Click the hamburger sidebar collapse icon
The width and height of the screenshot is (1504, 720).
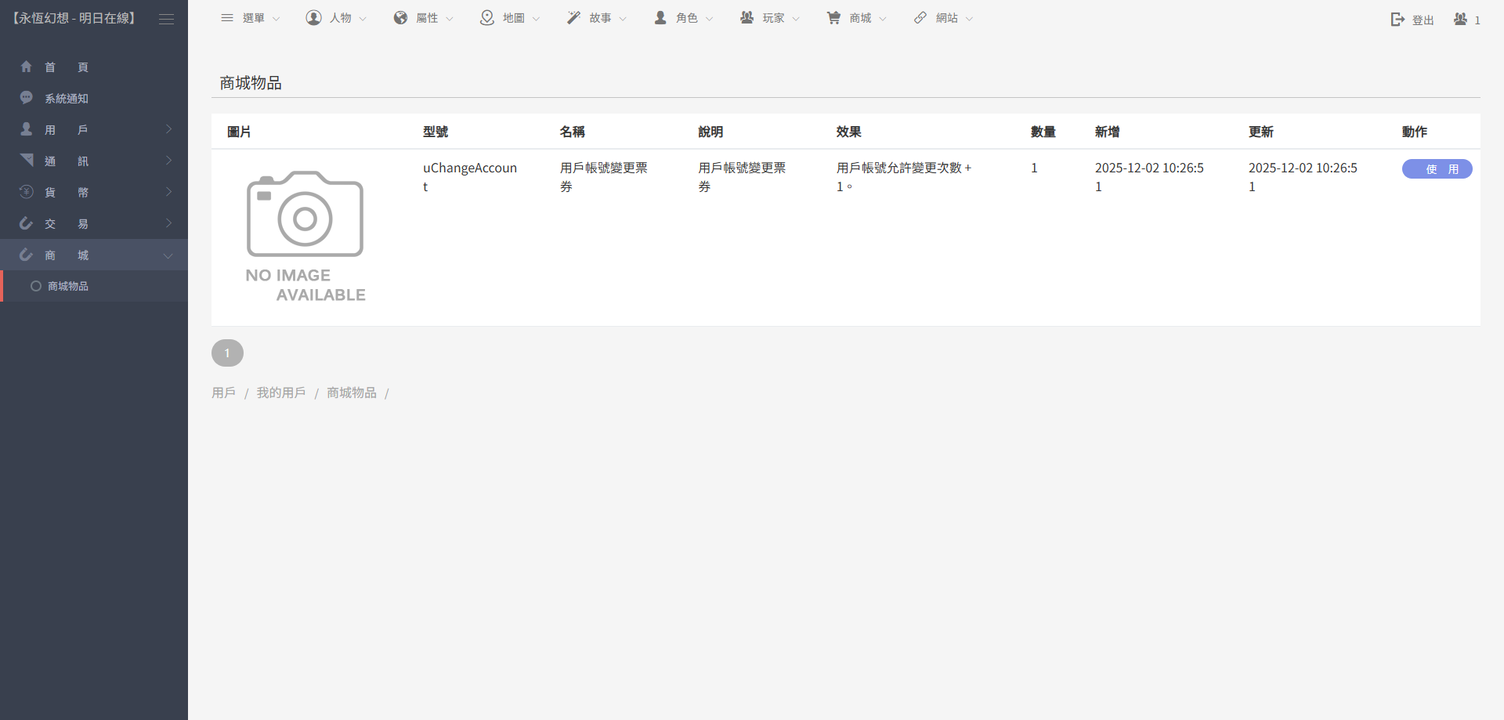(166, 19)
